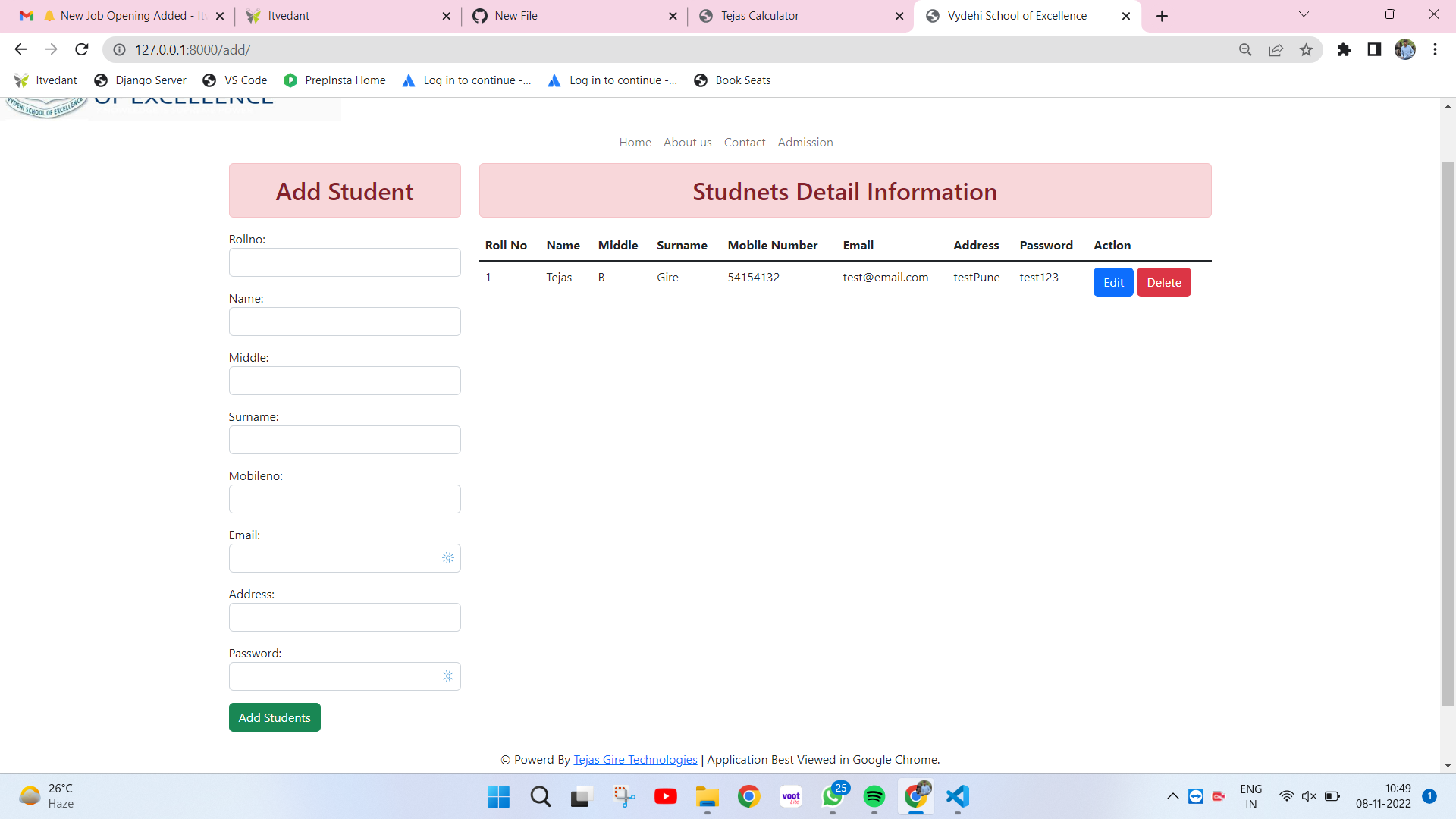The height and width of the screenshot is (819, 1456).
Task: Open the Extensions puzzle icon
Action: click(x=1344, y=49)
